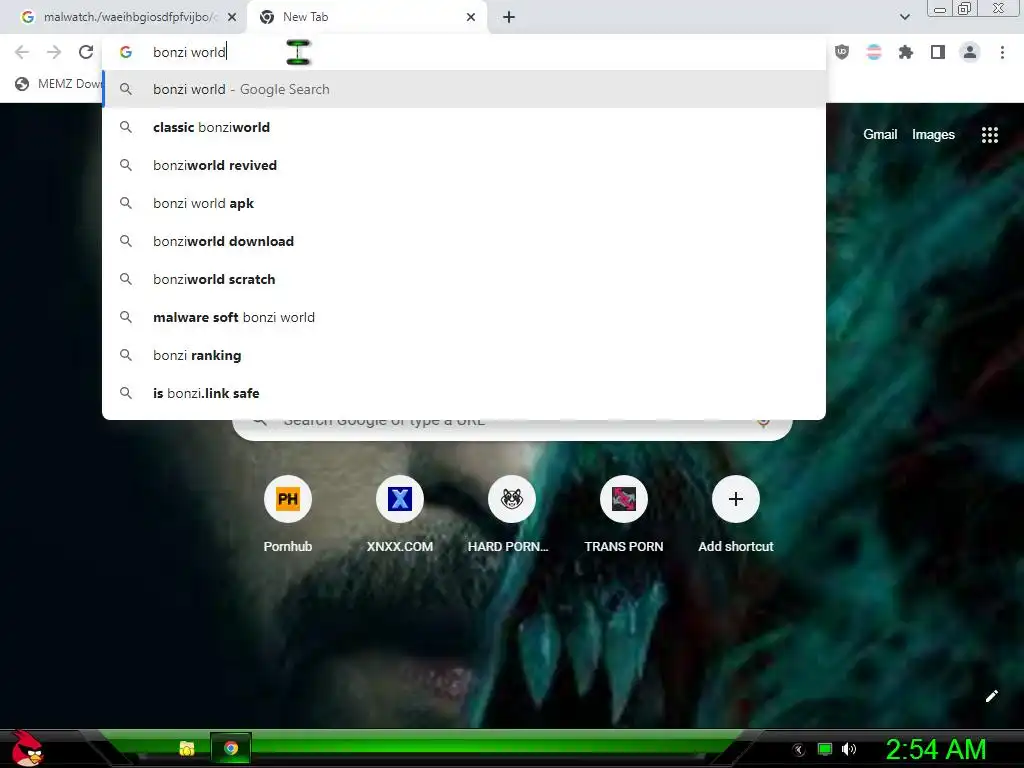The image size is (1024, 768).
Task: Open the Extensions puzzle icon
Action: (906, 52)
